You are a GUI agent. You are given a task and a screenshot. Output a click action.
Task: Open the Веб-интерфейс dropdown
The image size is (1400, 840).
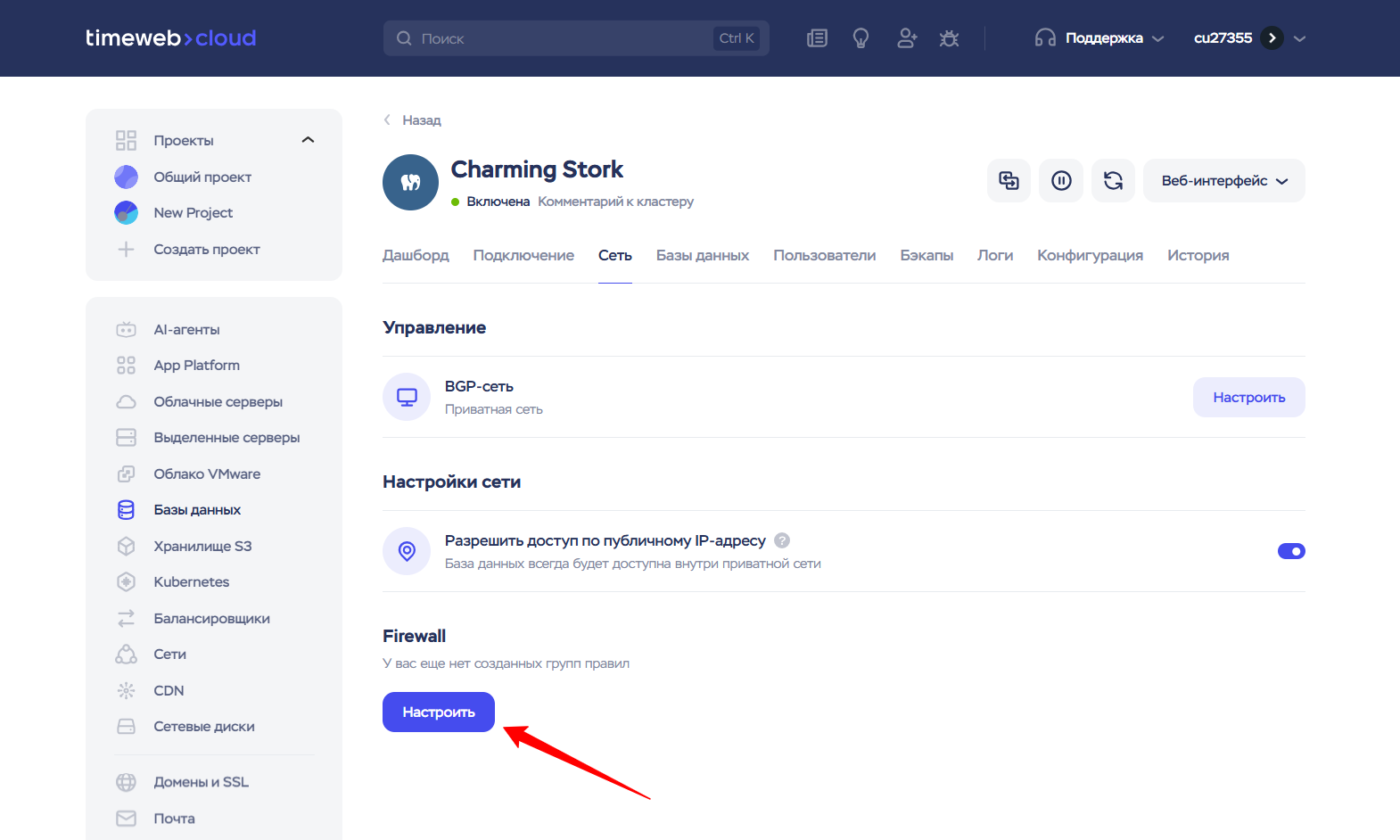(1223, 181)
